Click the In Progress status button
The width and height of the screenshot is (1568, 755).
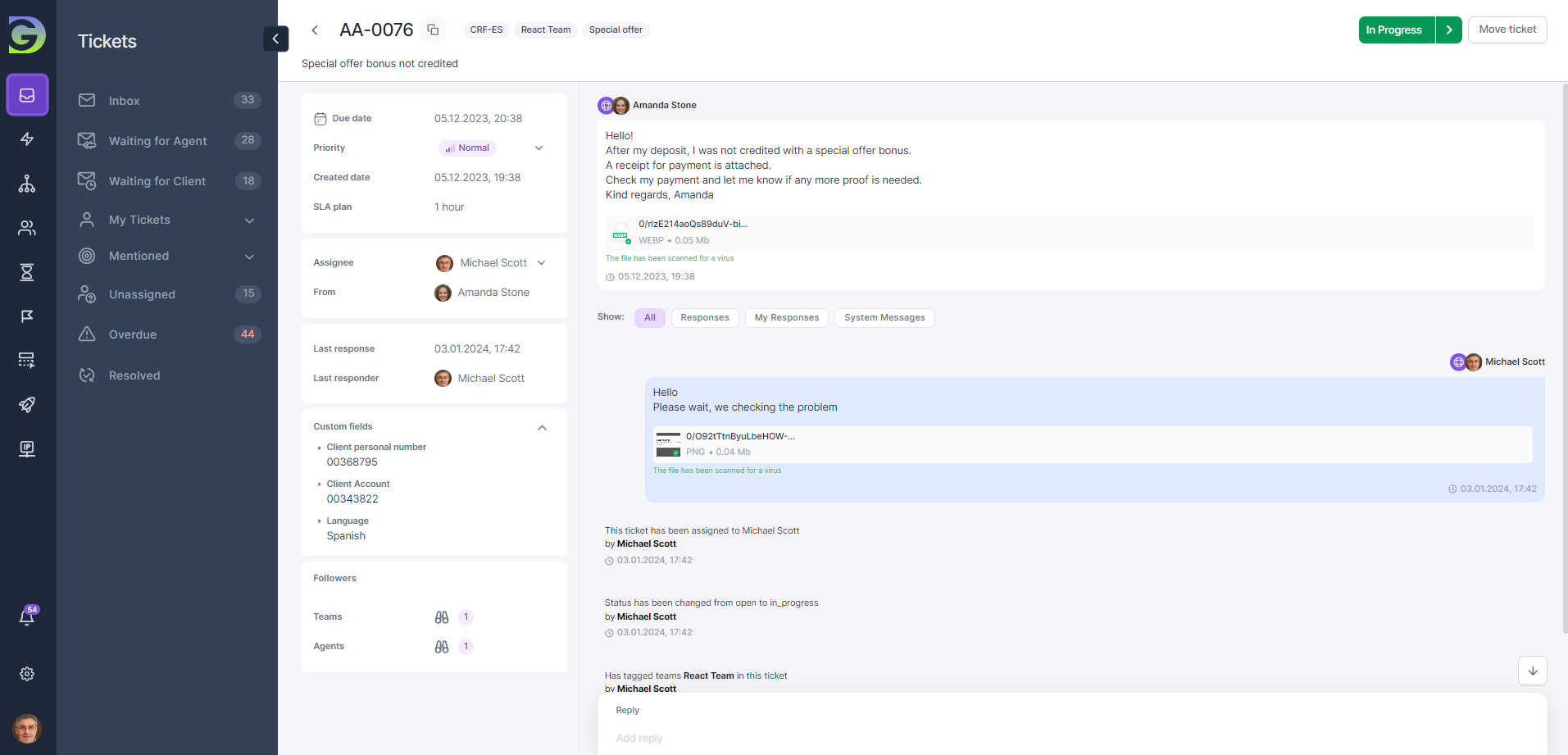click(x=1397, y=30)
